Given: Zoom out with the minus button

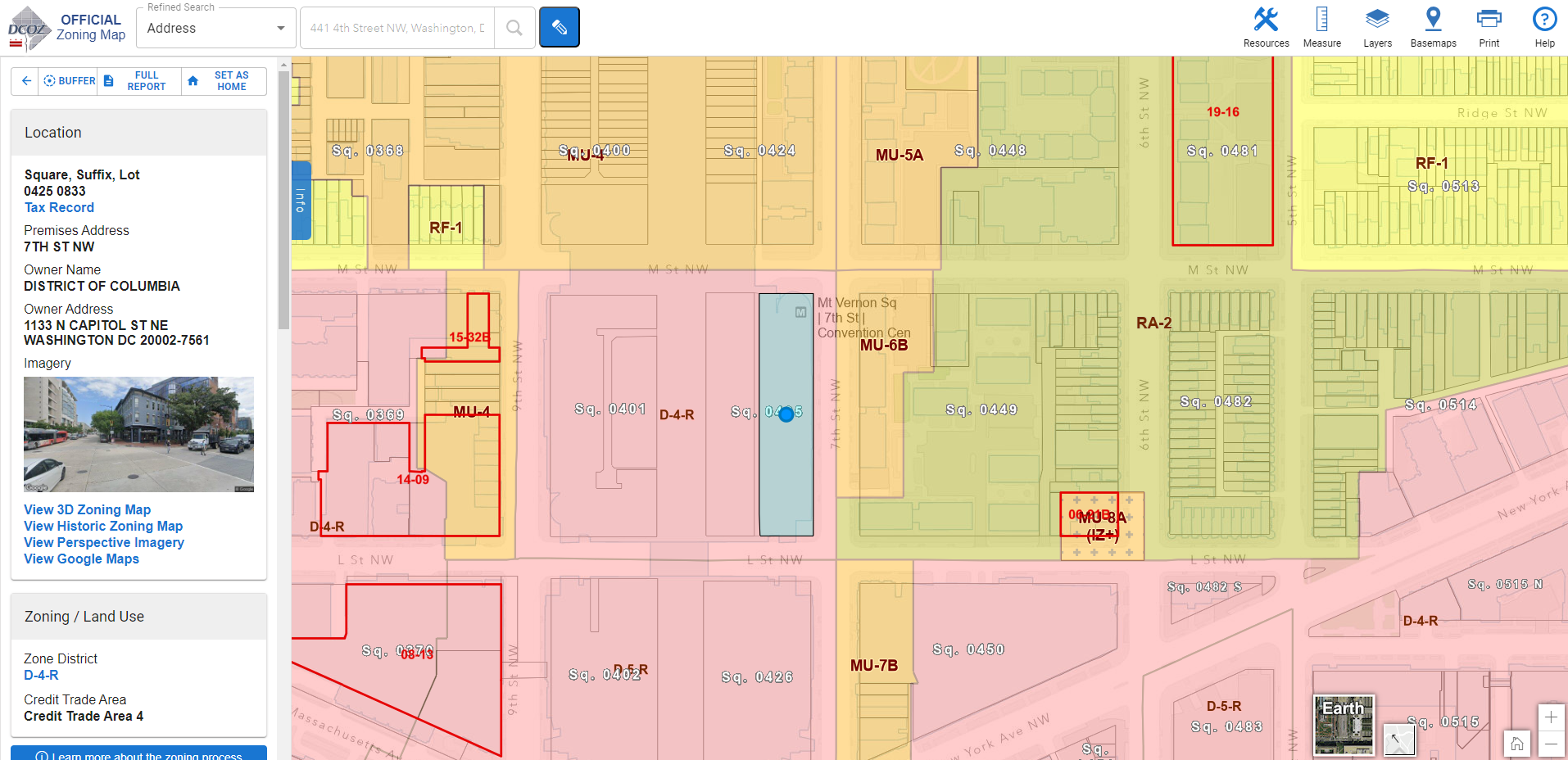Looking at the screenshot, I should [1551, 744].
